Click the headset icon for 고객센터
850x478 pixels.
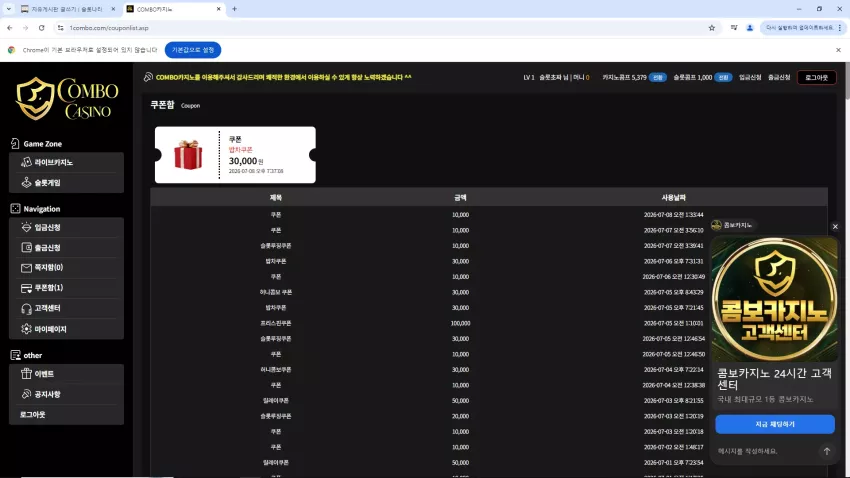click(26, 308)
